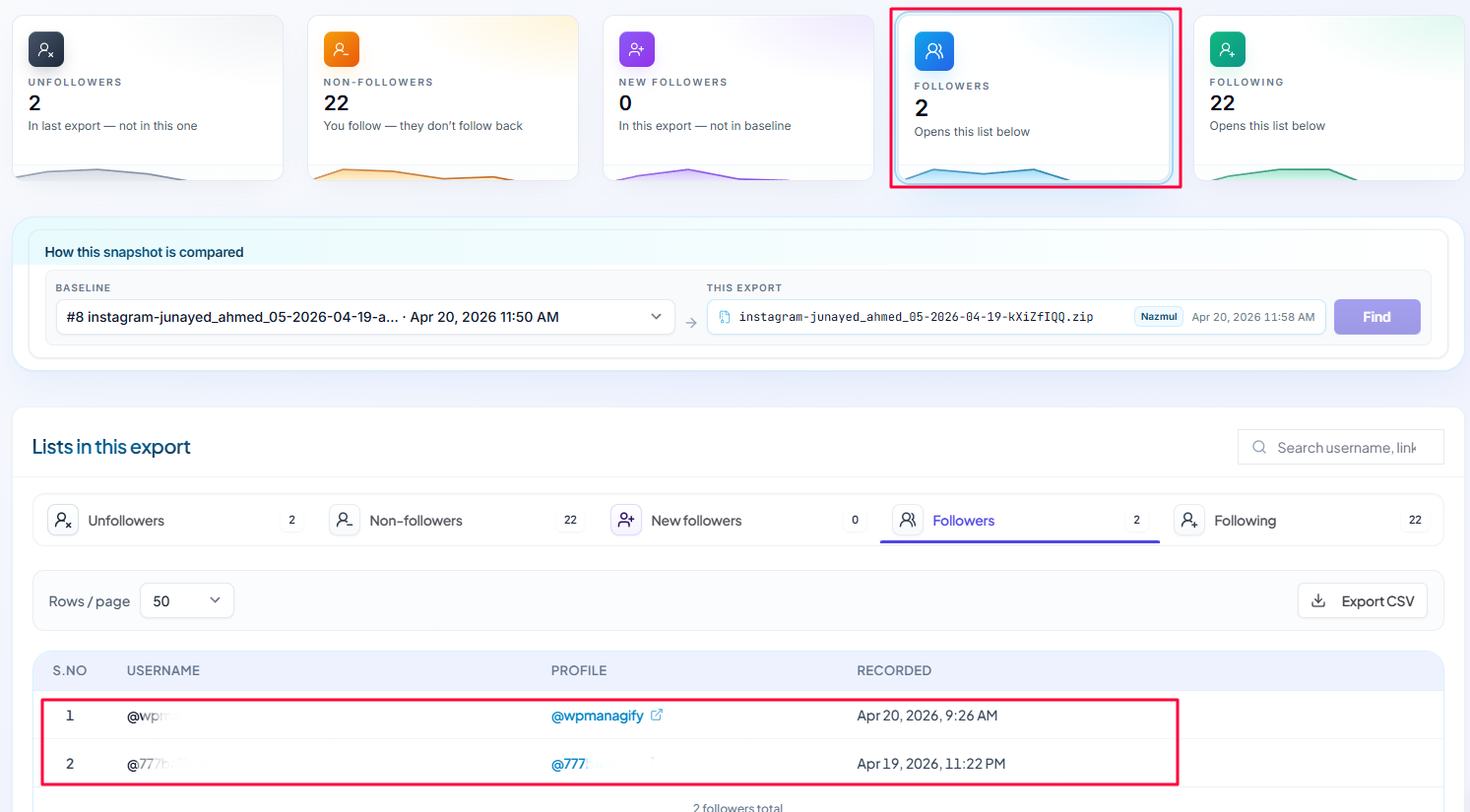The height and width of the screenshot is (812, 1470).
Task: Click the Following tab icon
Action: pos(1189,520)
